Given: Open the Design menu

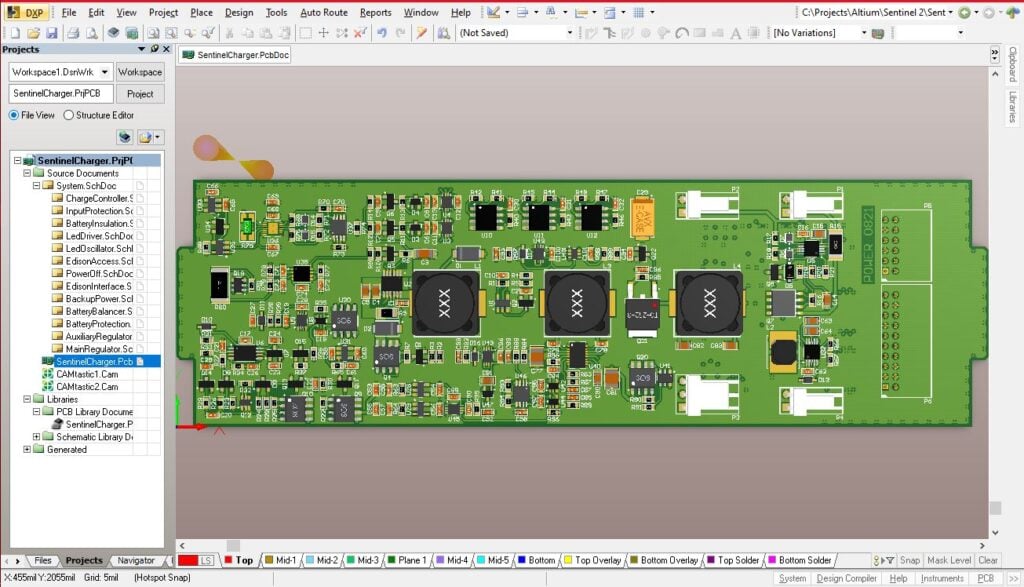Looking at the screenshot, I should click(239, 12).
